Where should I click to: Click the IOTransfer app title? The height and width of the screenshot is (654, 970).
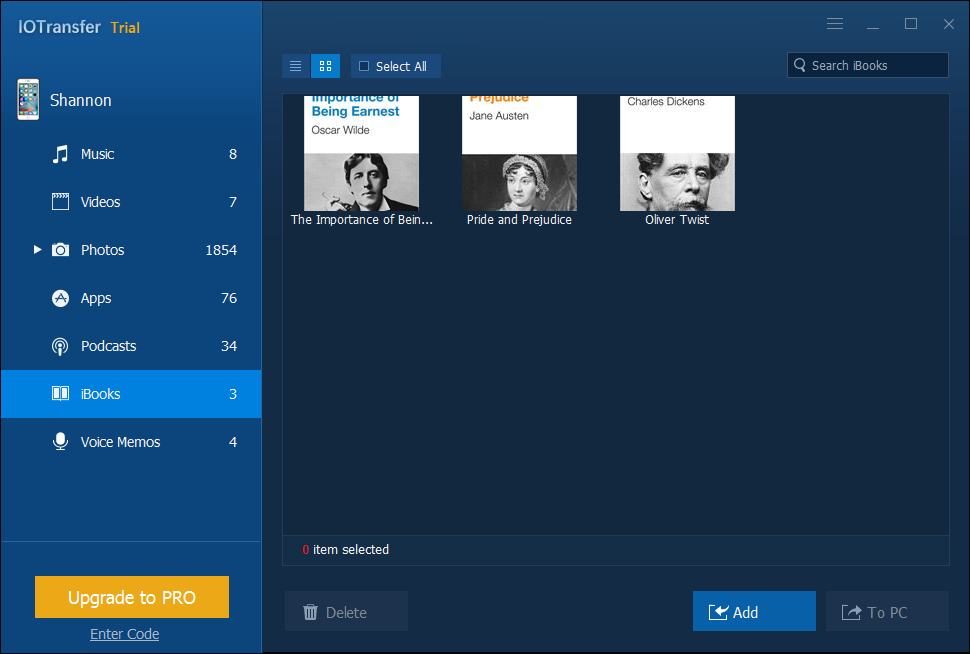59,27
